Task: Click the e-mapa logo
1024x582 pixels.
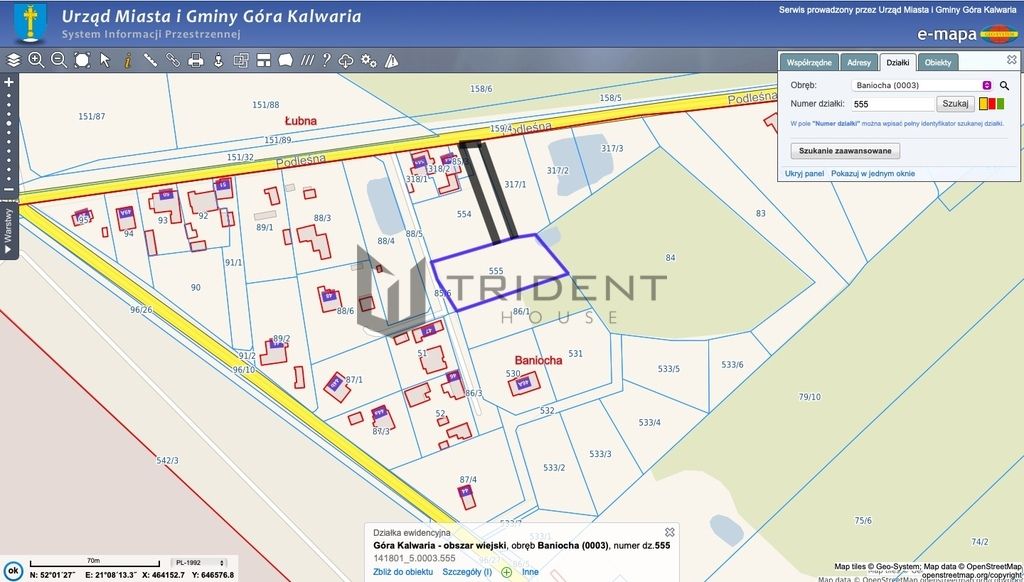Action: point(967,34)
